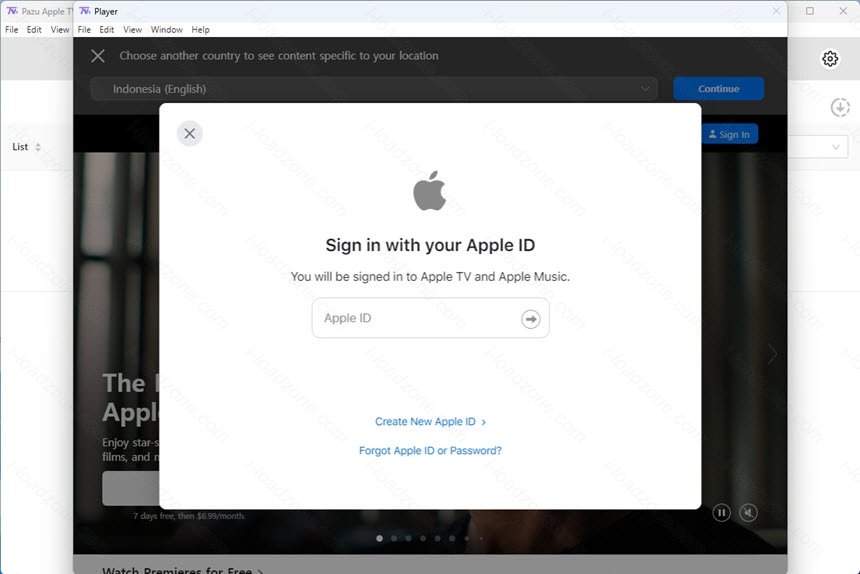The height and width of the screenshot is (574, 860).
Task: Pause the hero video playback
Action: (x=721, y=513)
